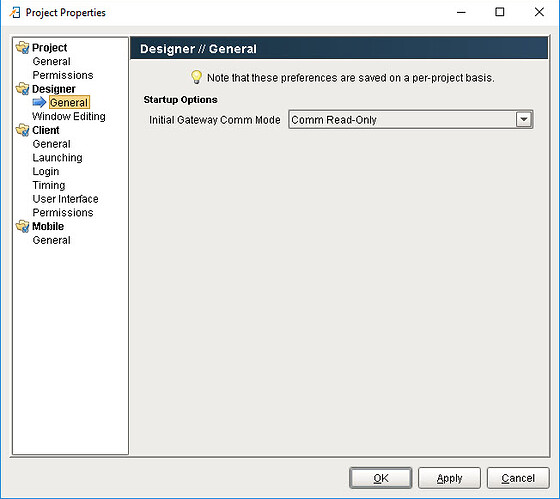The image size is (560, 499).
Task: Click the Project folder icon
Action: coord(22,48)
